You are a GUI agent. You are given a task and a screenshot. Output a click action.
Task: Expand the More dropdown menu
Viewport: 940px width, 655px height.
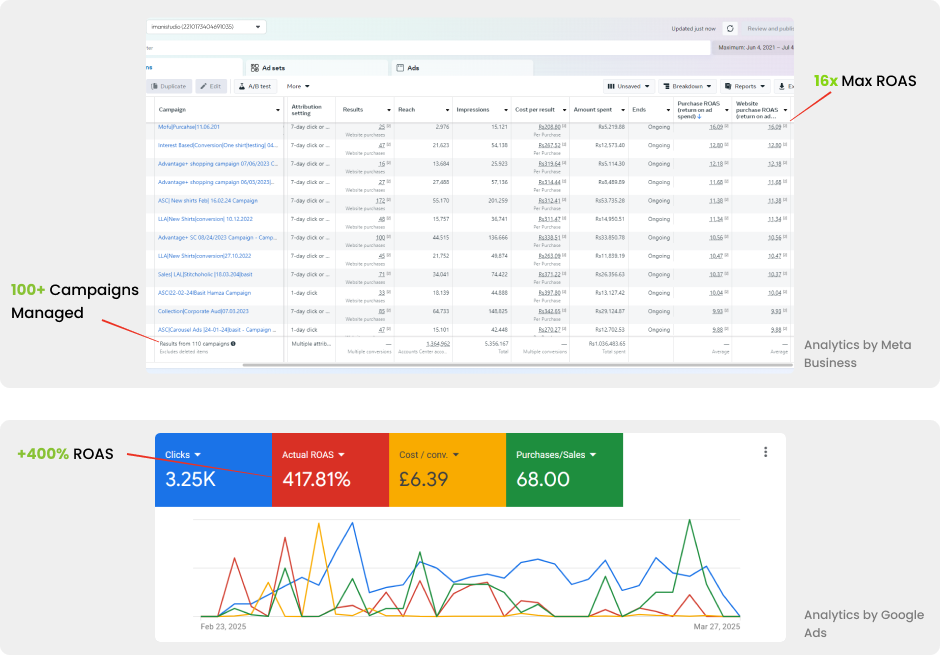[298, 87]
